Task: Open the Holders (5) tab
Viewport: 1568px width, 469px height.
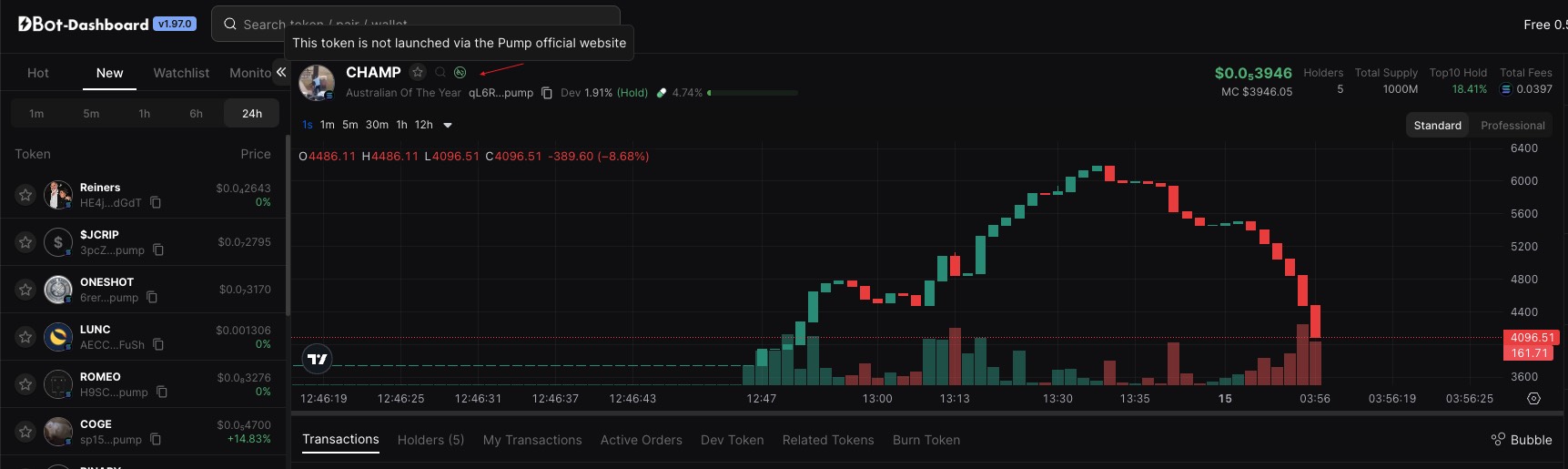Action: point(430,440)
